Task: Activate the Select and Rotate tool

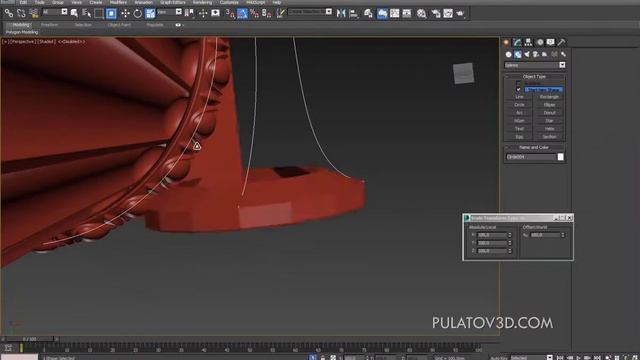Action: (138, 13)
